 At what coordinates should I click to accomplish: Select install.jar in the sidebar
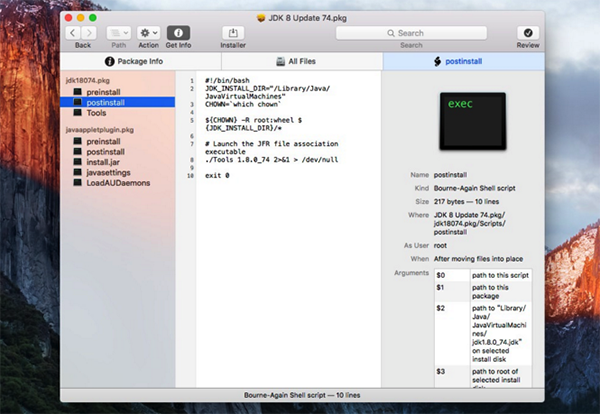[x=102, y=162]
